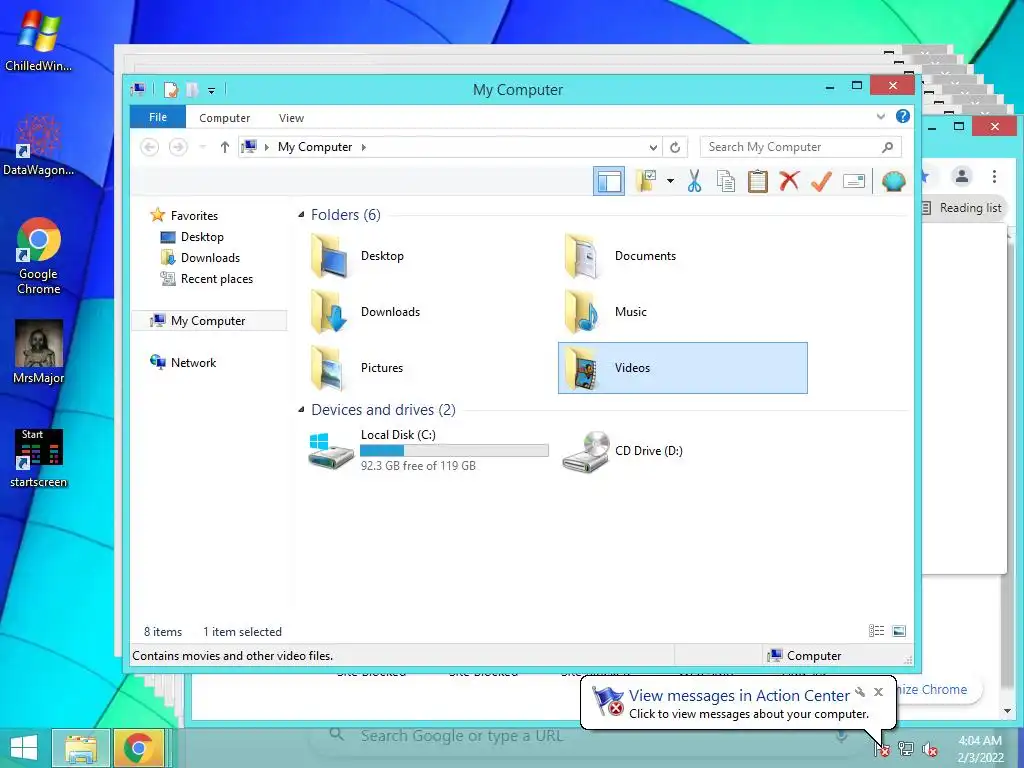Click the Refresh button in address bar
This screenshot has height=768, width=1024.
[x=675, y=147]
